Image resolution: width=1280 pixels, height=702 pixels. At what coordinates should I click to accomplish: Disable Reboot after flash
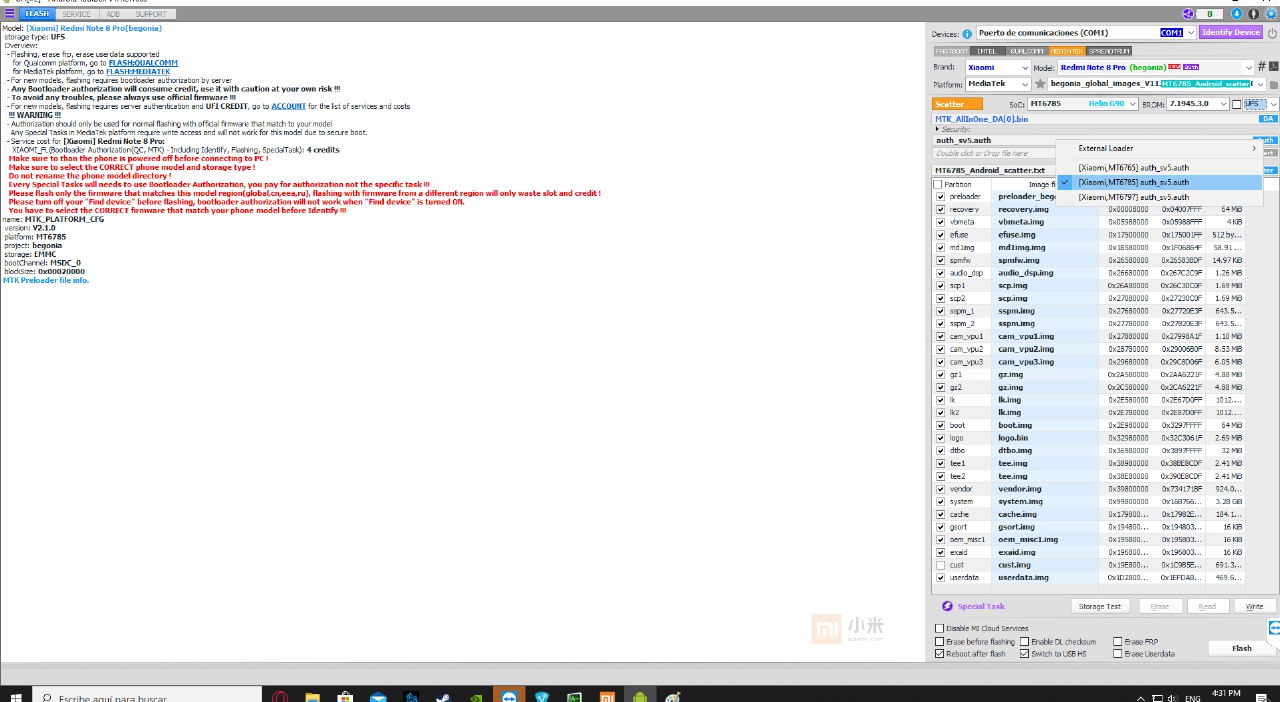939,654
